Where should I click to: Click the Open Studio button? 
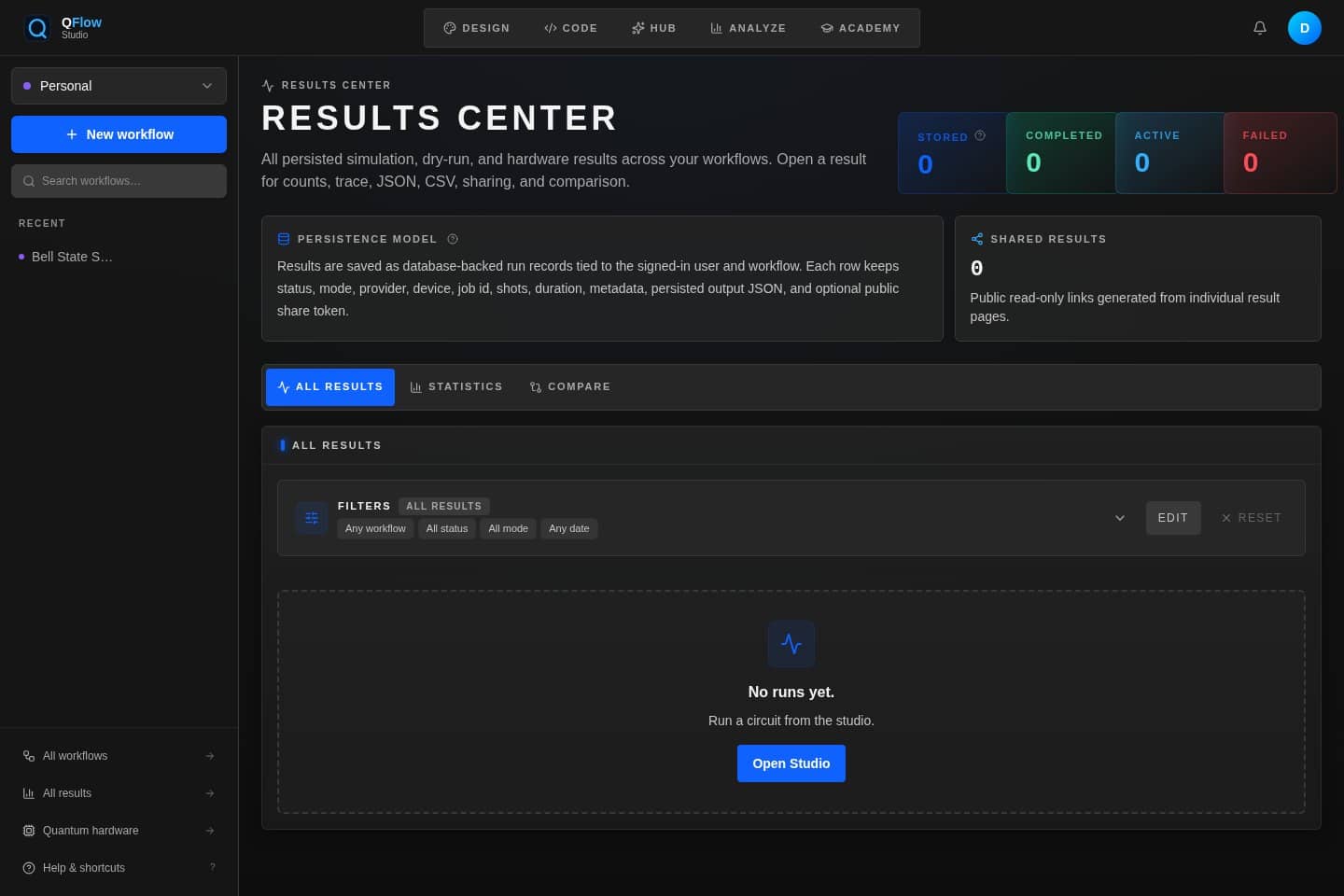pyautogui.click(x=791, y=763)
